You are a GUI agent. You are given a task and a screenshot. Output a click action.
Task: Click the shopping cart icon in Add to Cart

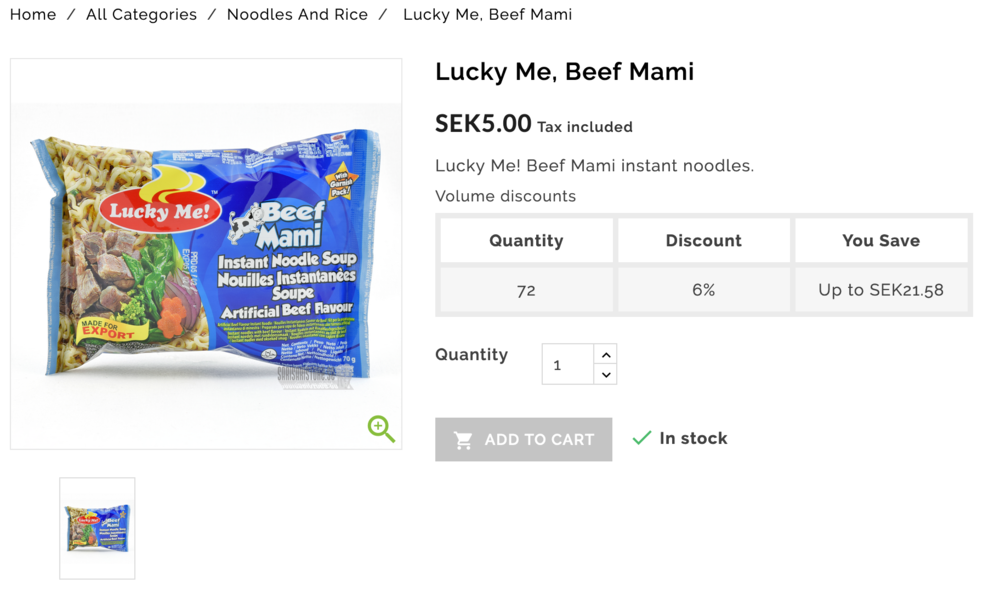463,440
